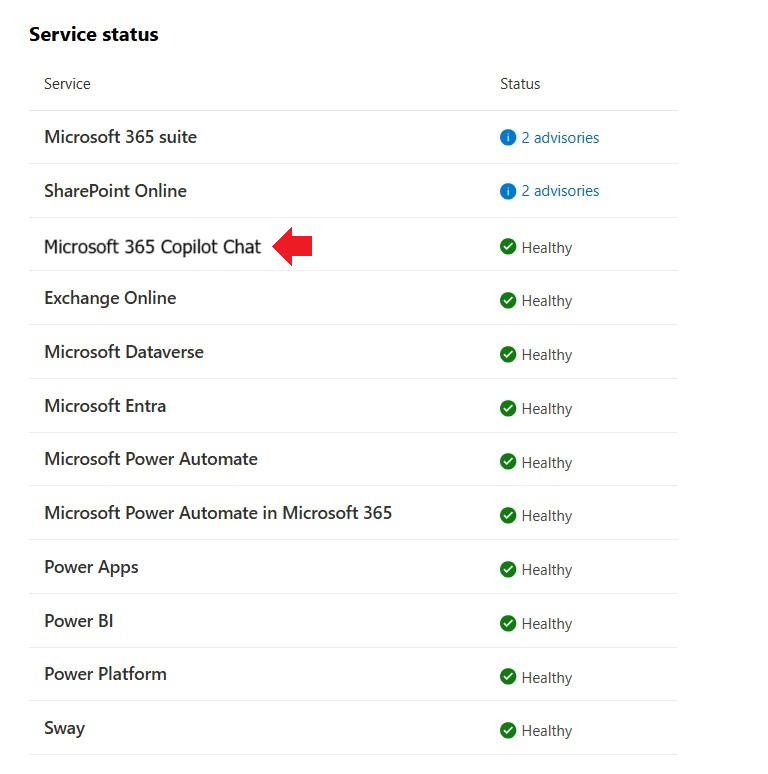Screen dimensions: 768x774
Task: Click healthy icon for Power Automate in Microsoft 365
Action: coord(507,515)
